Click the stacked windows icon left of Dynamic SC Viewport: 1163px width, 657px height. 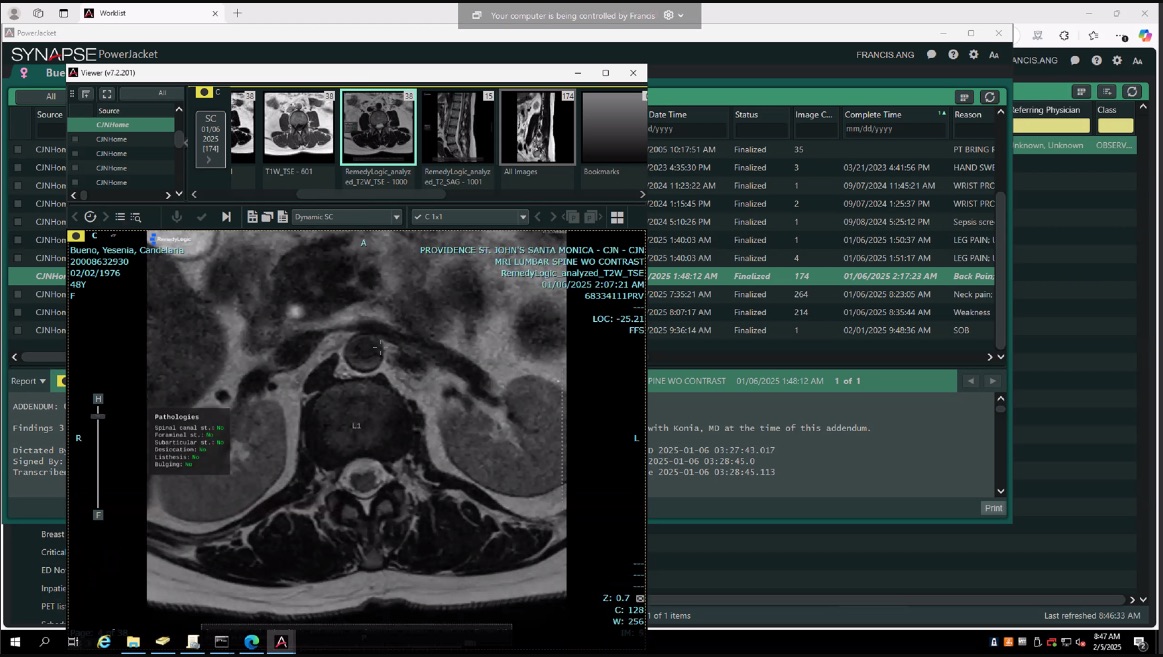tap(267, 217)
